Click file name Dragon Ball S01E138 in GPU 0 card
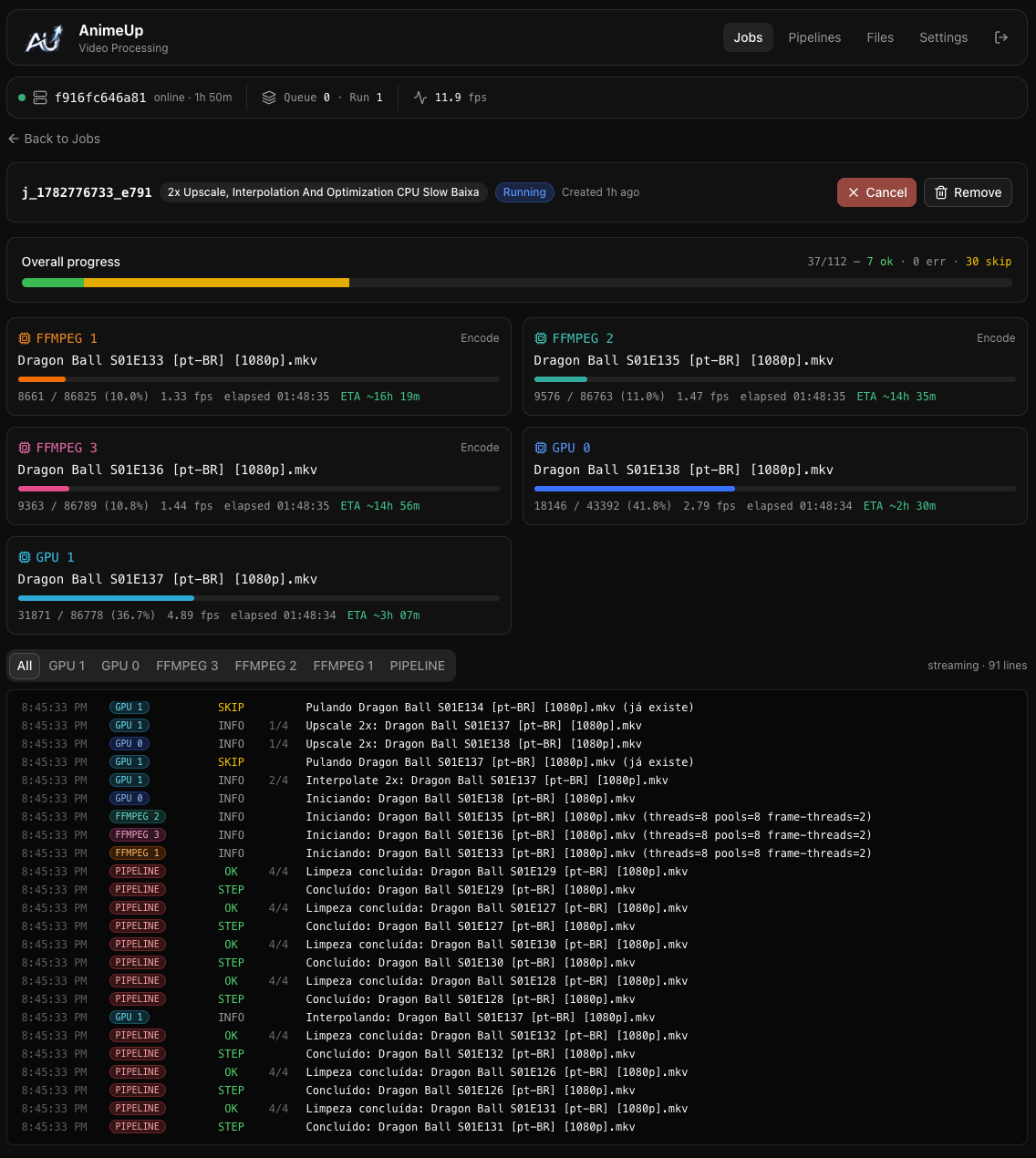Image resolution: width=1036 pixels, height=1158 pixels. (x=684, y=470)
